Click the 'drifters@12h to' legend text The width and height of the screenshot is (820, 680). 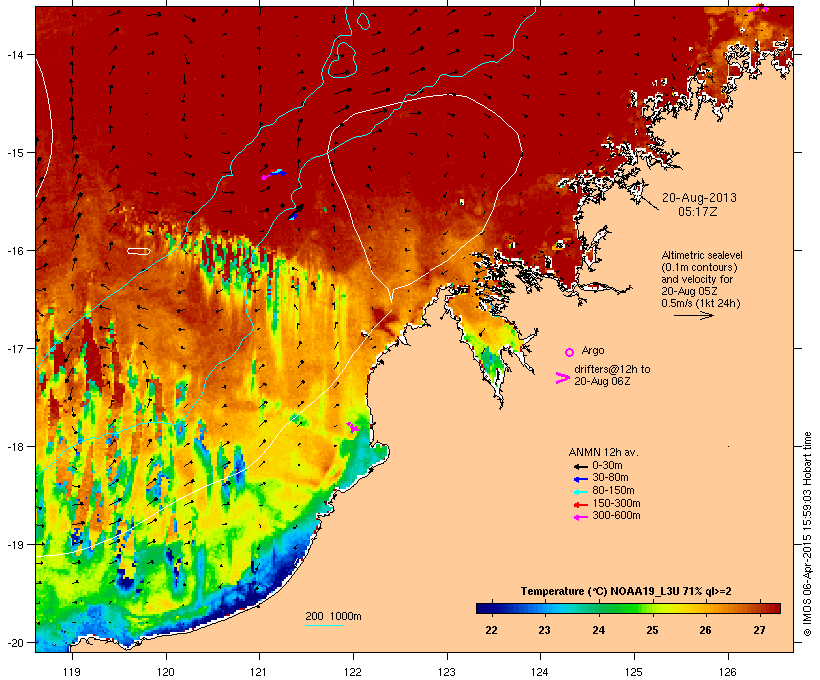(612, 369)
